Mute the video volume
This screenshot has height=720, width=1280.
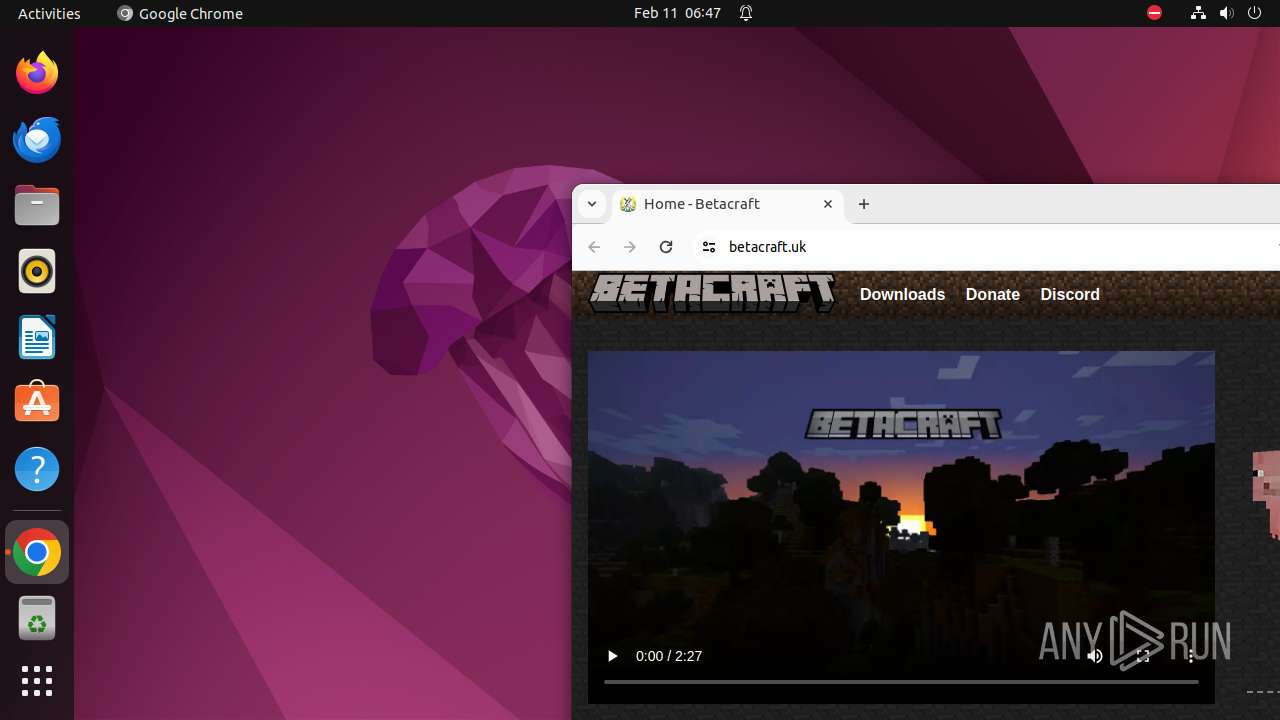[x=1095, y=656]
